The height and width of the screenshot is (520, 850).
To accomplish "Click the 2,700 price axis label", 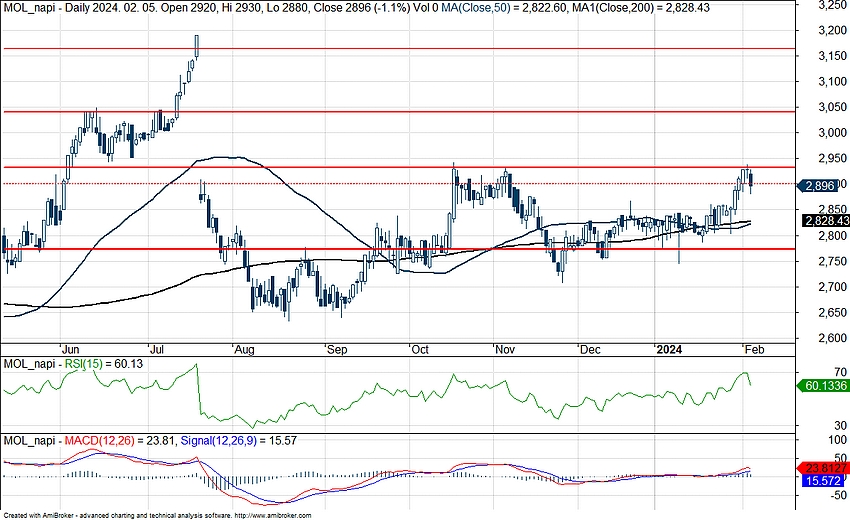I will point(833,287).
